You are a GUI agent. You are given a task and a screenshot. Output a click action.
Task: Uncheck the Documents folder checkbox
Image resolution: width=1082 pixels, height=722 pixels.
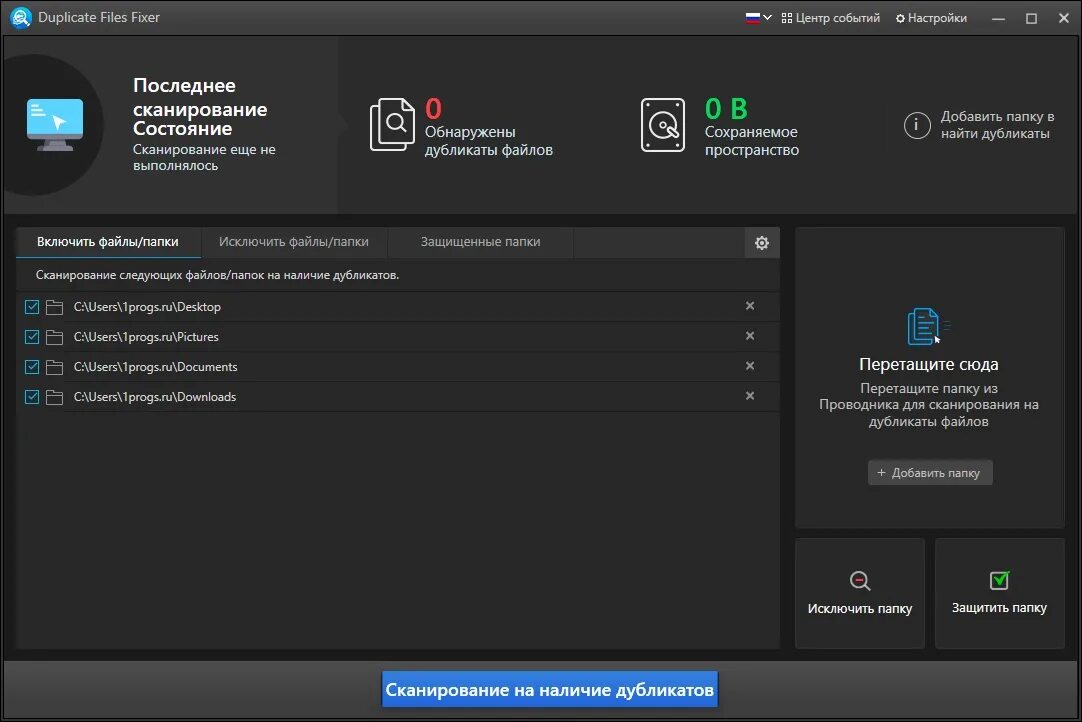tap(31, 367)
